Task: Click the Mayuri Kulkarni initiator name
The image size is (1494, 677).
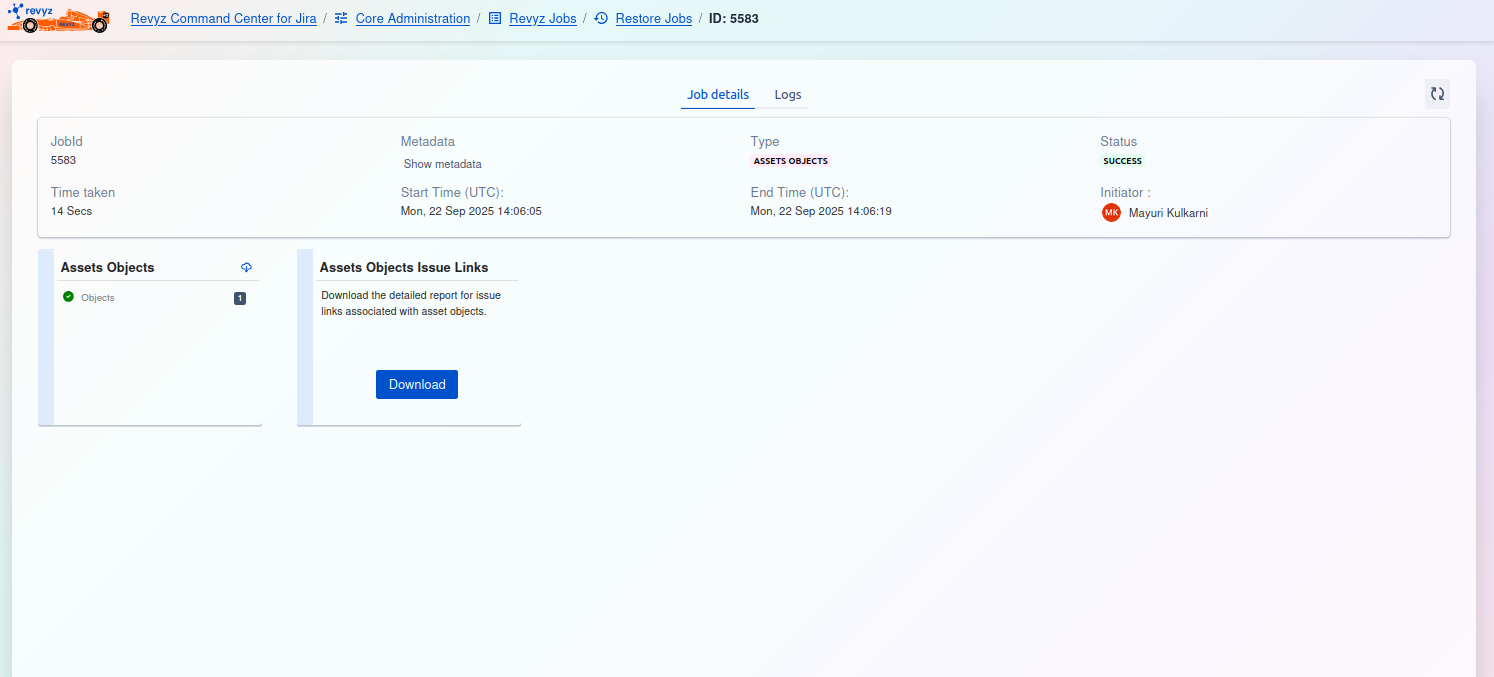Action: pos(1168,213)
